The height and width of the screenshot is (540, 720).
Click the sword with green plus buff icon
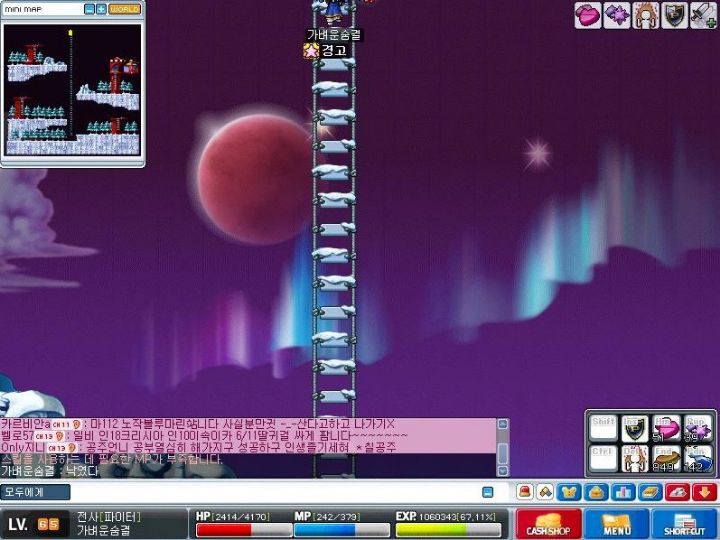(703, 15)
